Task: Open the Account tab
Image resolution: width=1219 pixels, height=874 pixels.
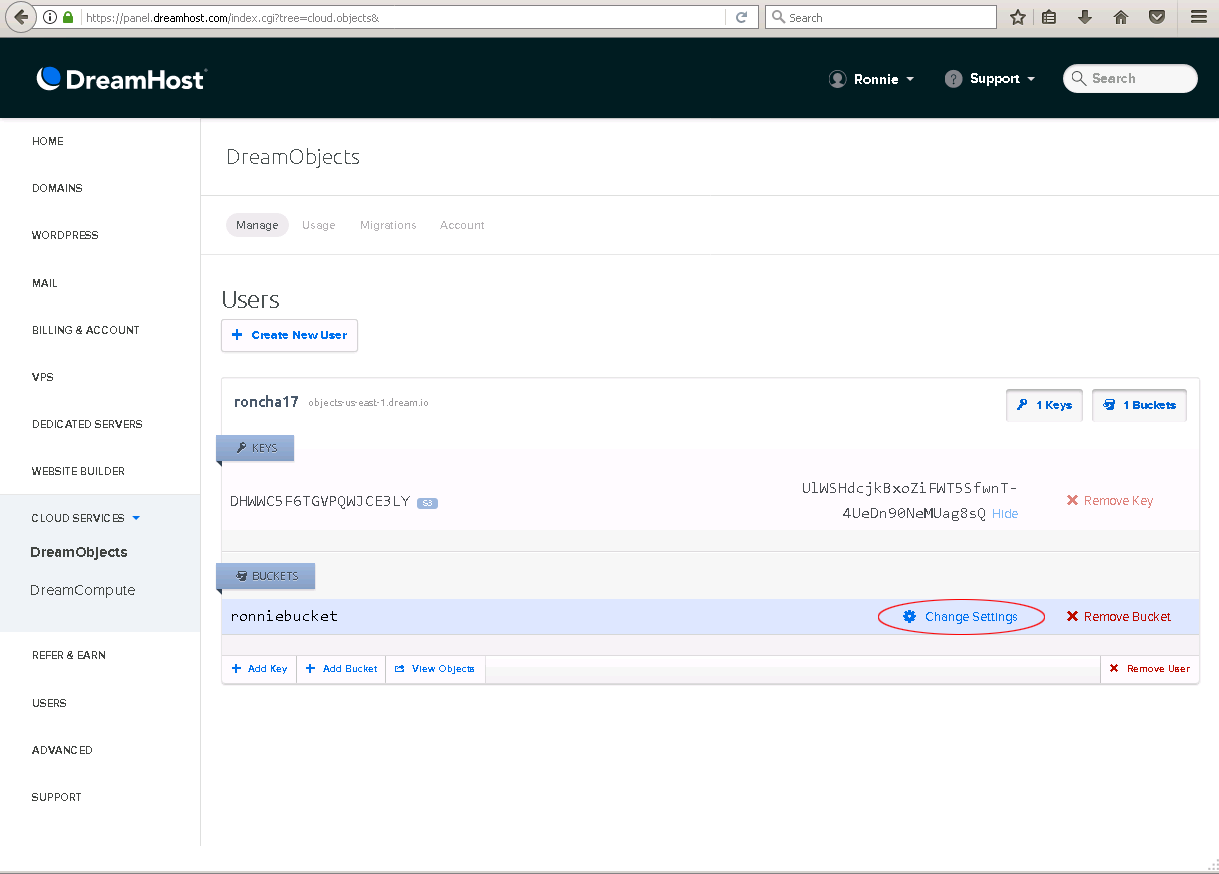Action: [462, 225]
